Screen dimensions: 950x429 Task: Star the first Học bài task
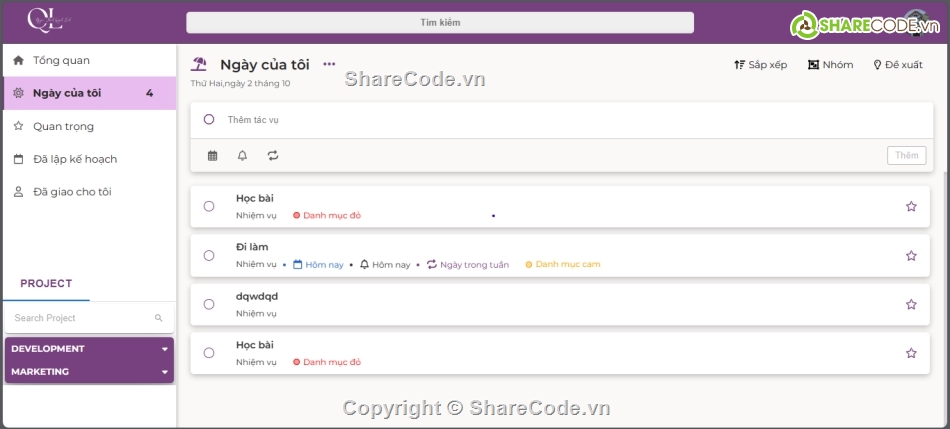click(x=911, y=207)
